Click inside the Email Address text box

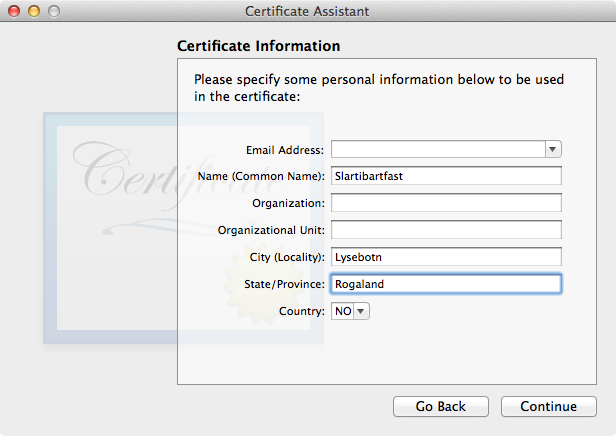pos(438,149)
